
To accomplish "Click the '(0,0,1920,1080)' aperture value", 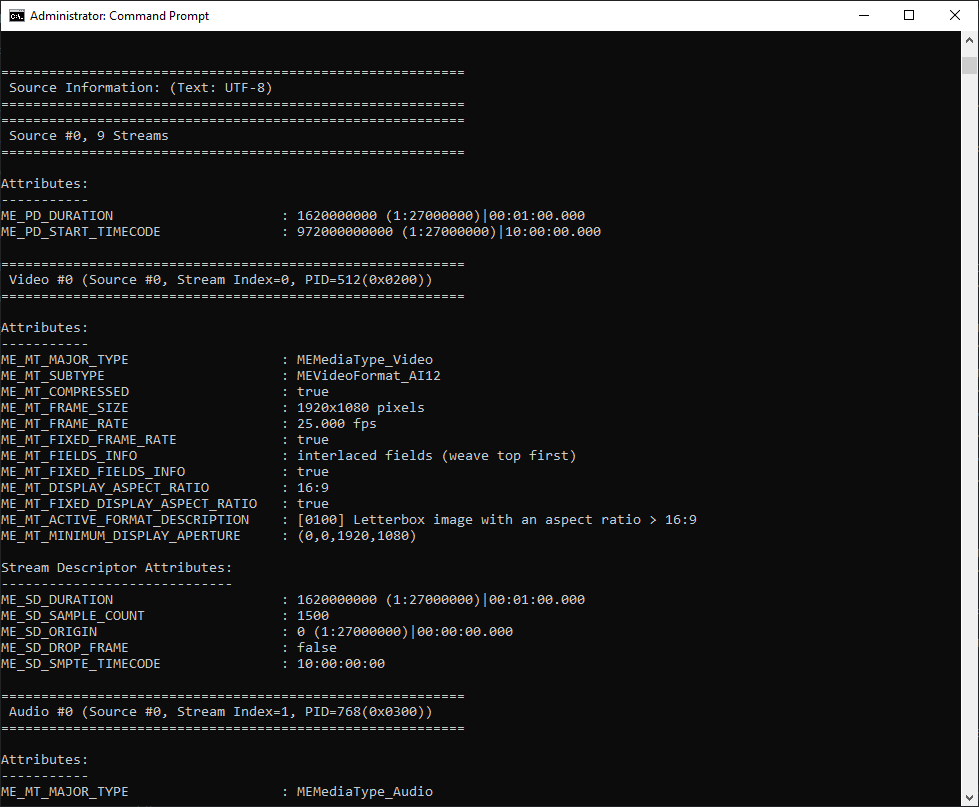I will tap(357, 536).
